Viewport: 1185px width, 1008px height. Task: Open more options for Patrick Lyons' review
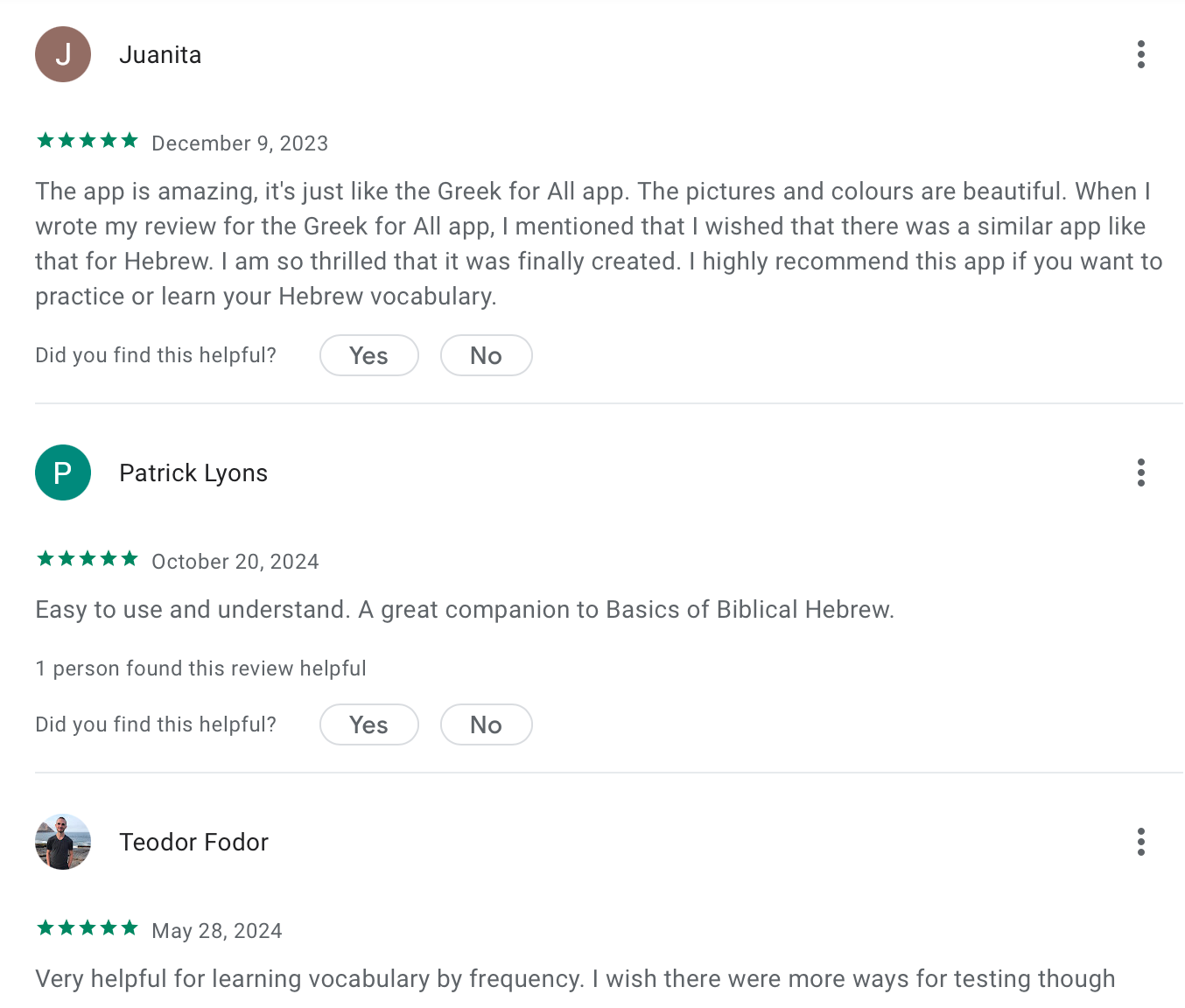pyautogui.click(x=1140, y=472)
